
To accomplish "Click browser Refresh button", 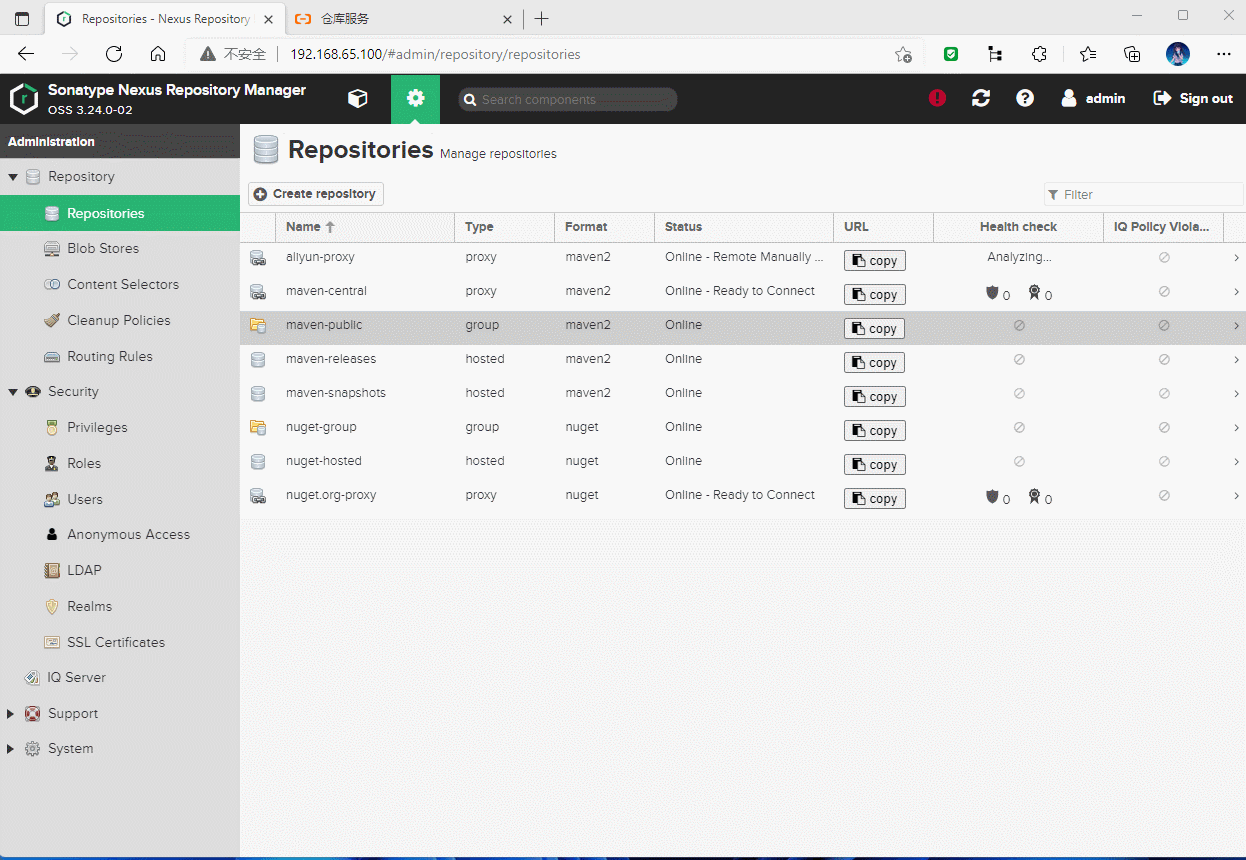I will tap(114, 54).
